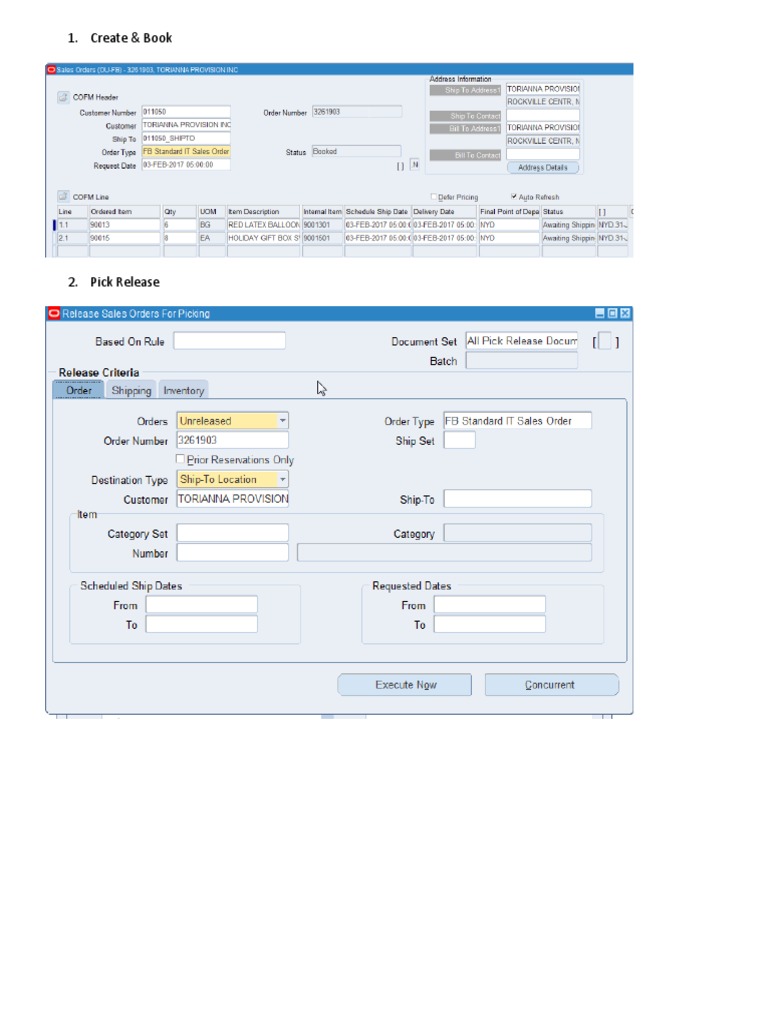Click the Ship To Address1 button
This screenshot has height=1024, width=768.
(465, 90)
